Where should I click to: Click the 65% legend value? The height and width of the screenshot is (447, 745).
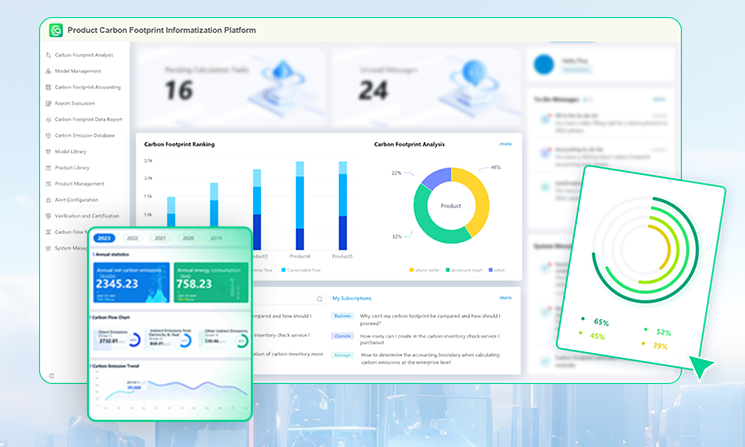(601, 322)
